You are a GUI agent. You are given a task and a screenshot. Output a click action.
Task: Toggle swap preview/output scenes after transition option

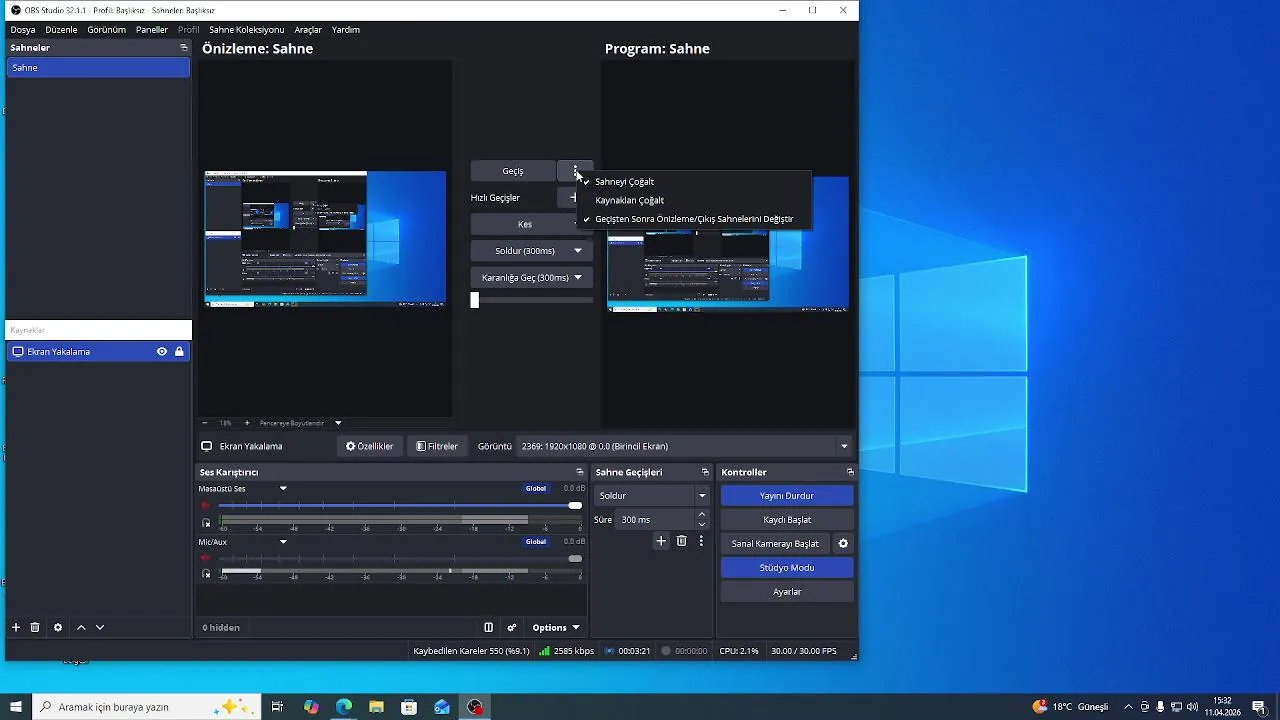694,219
